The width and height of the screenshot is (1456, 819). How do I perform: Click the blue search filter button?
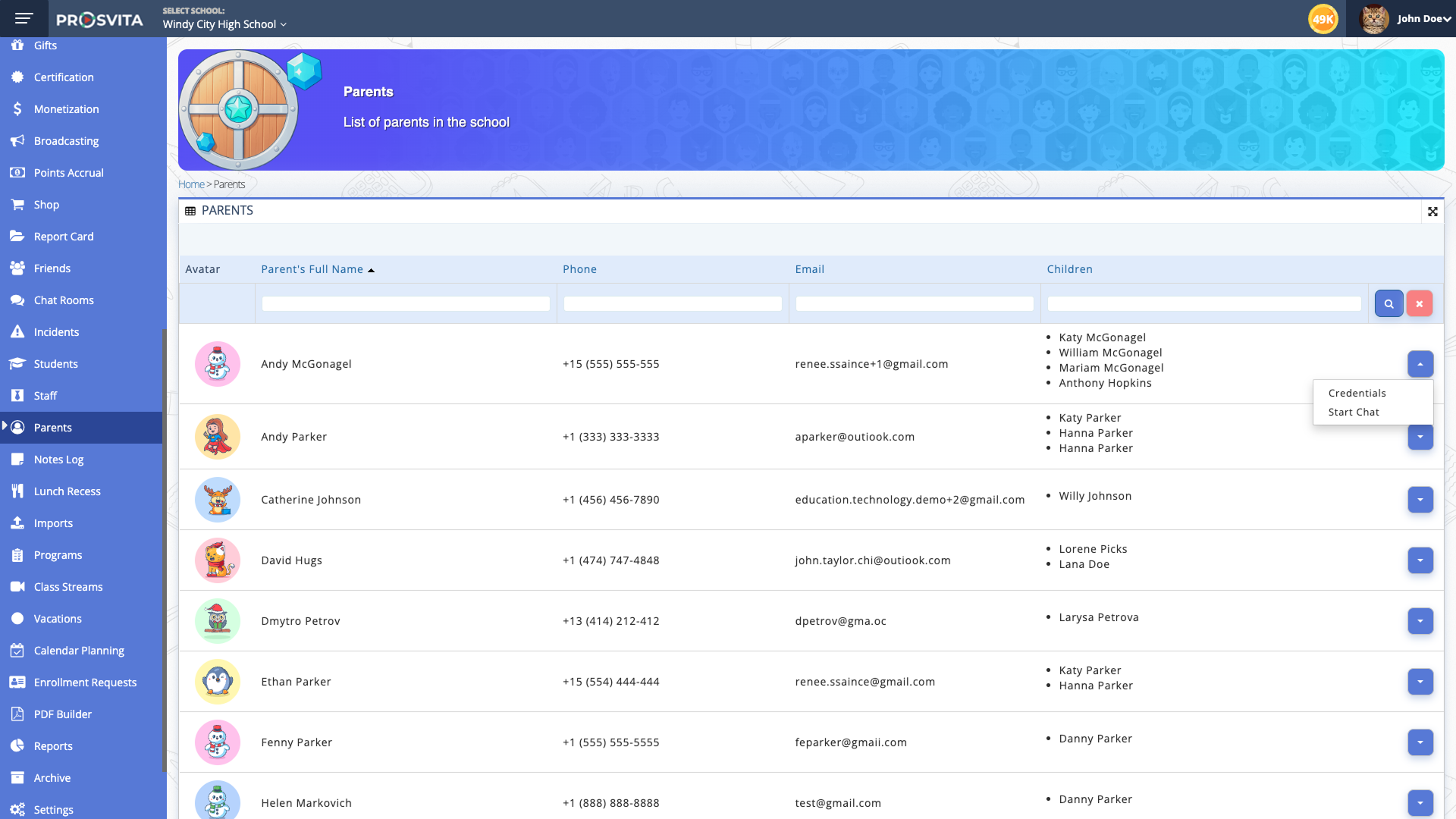tap(1389, 303)
